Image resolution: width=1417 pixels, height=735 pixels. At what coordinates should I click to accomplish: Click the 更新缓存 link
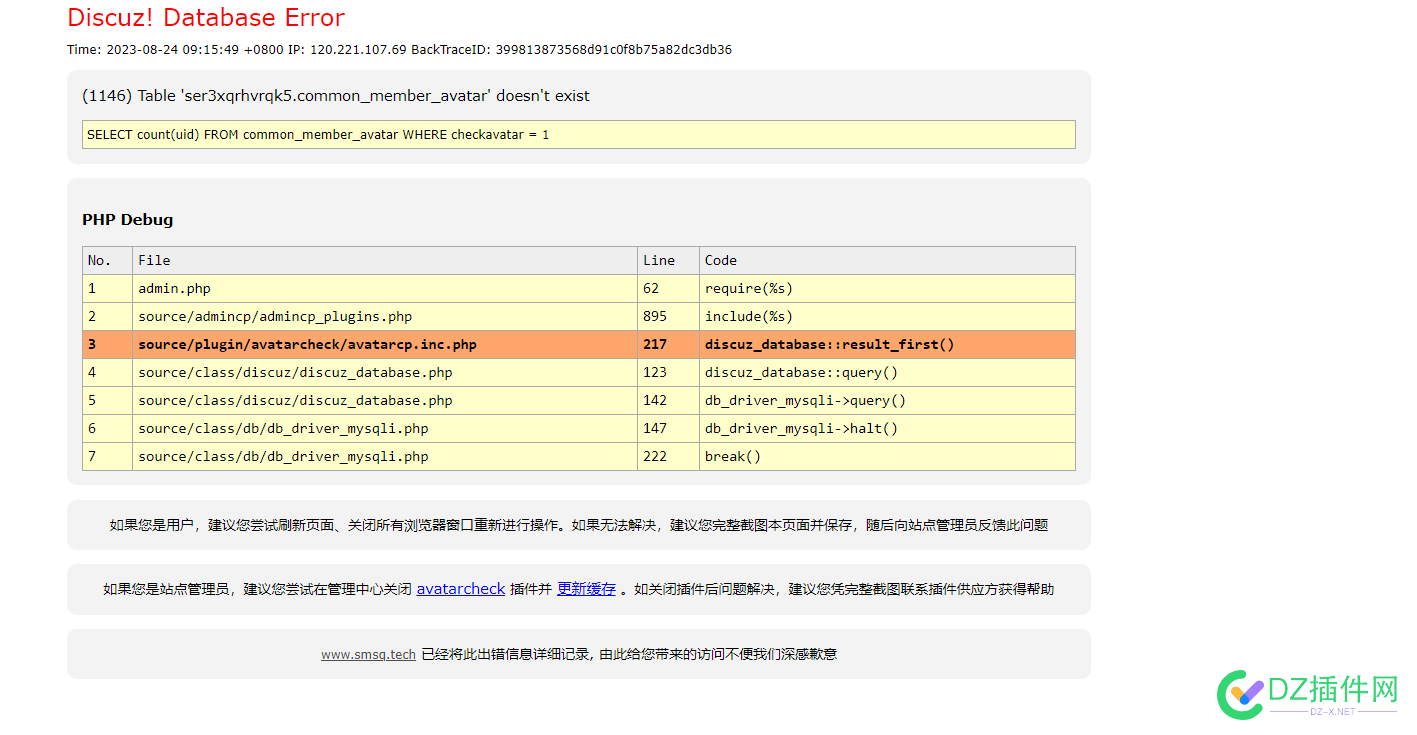pyautogui.click(x=586, y=589)
